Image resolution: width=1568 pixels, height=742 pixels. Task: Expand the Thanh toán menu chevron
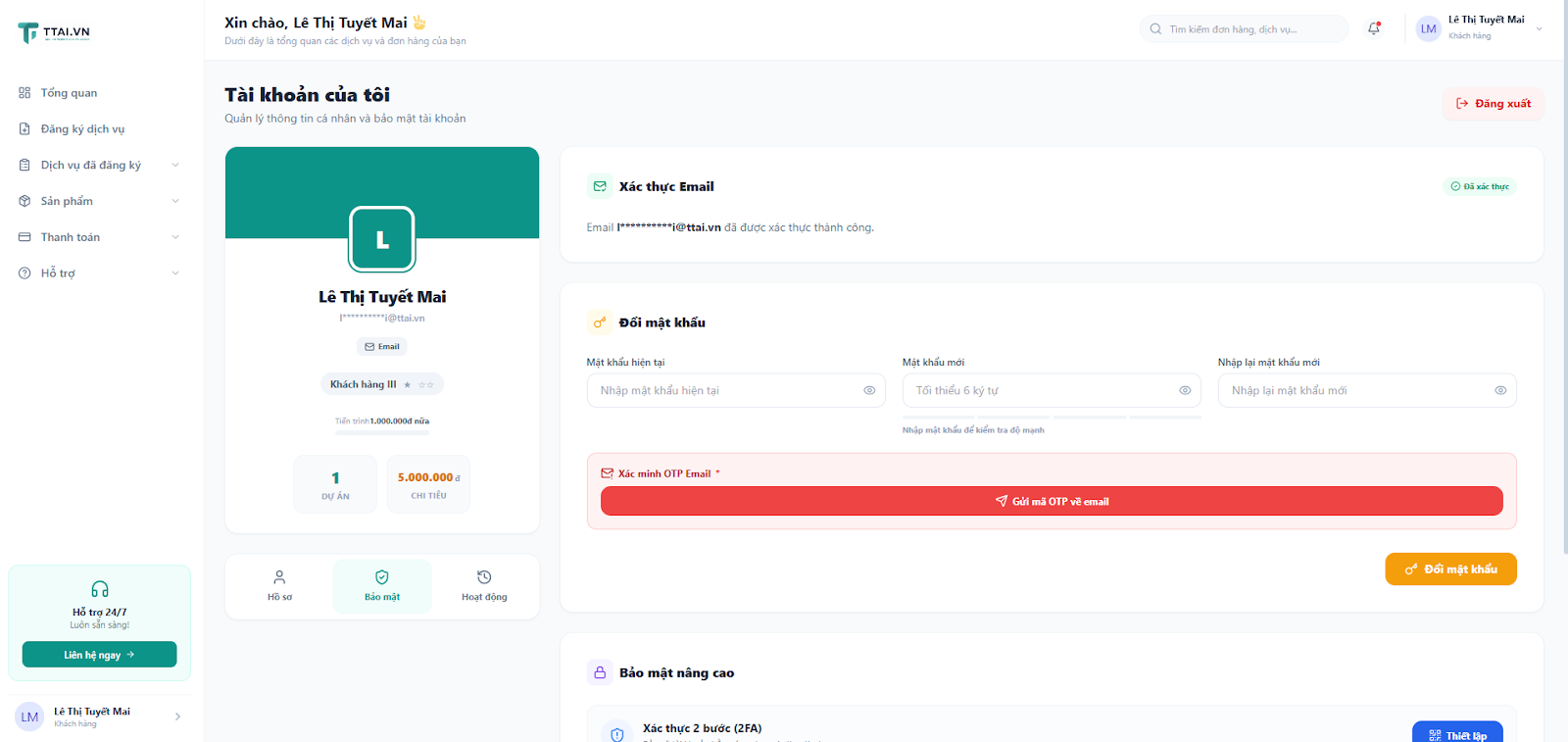click(x=175, y=237)
